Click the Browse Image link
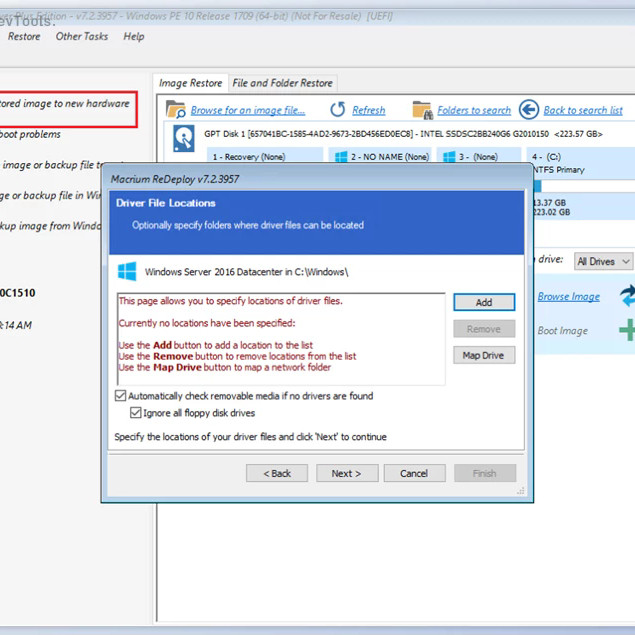This screenshot has width=635, height=635. point(569,296)
